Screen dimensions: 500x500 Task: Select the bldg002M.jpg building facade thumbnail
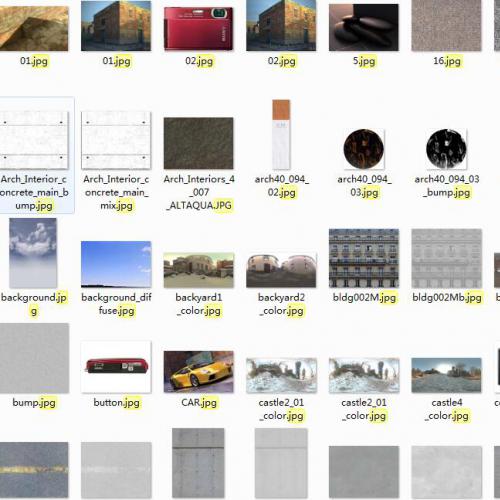364,258
